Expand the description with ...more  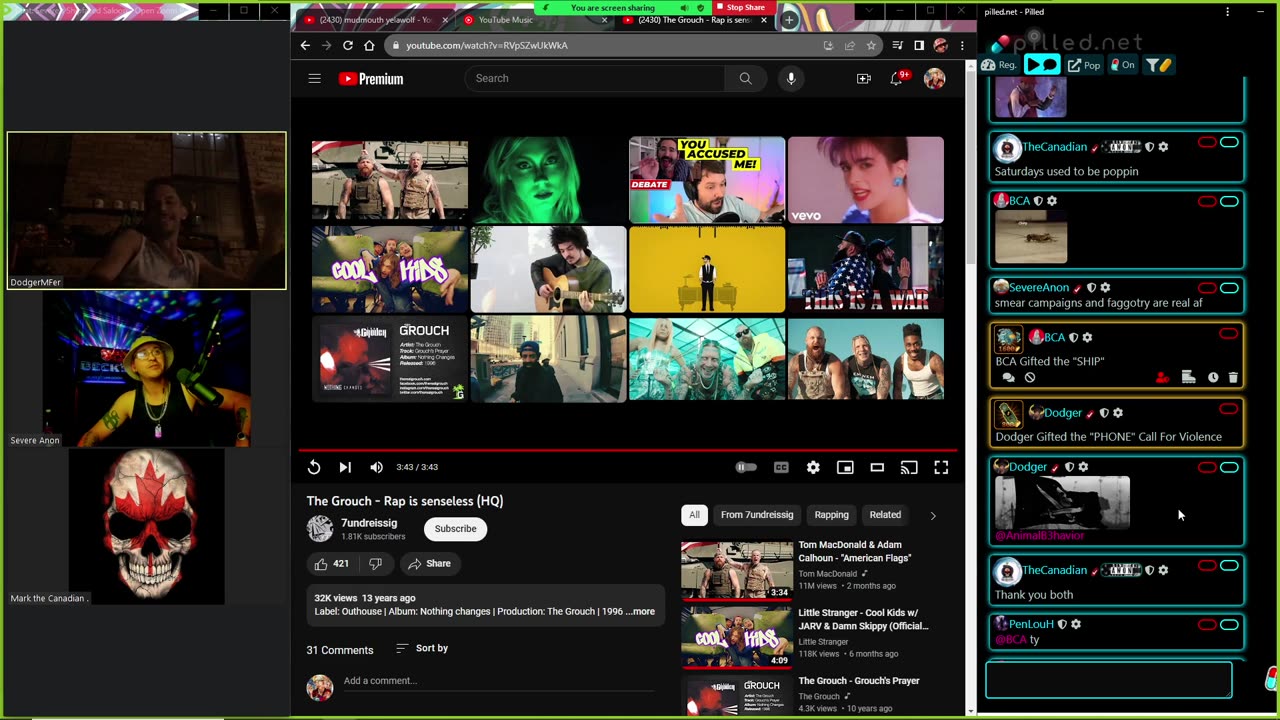coord(641,612)
